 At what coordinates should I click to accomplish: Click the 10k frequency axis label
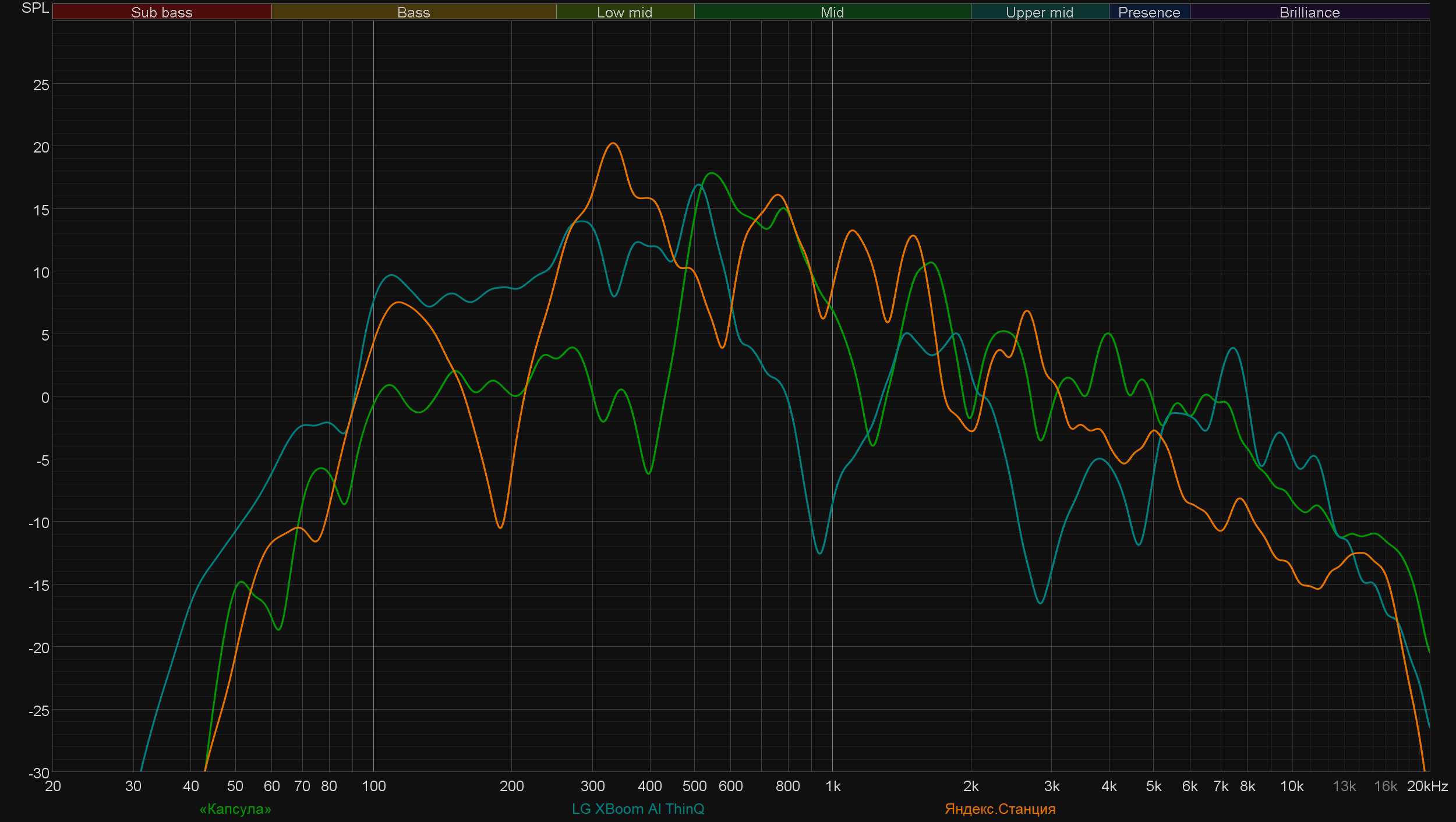(x=1291, y=786)
